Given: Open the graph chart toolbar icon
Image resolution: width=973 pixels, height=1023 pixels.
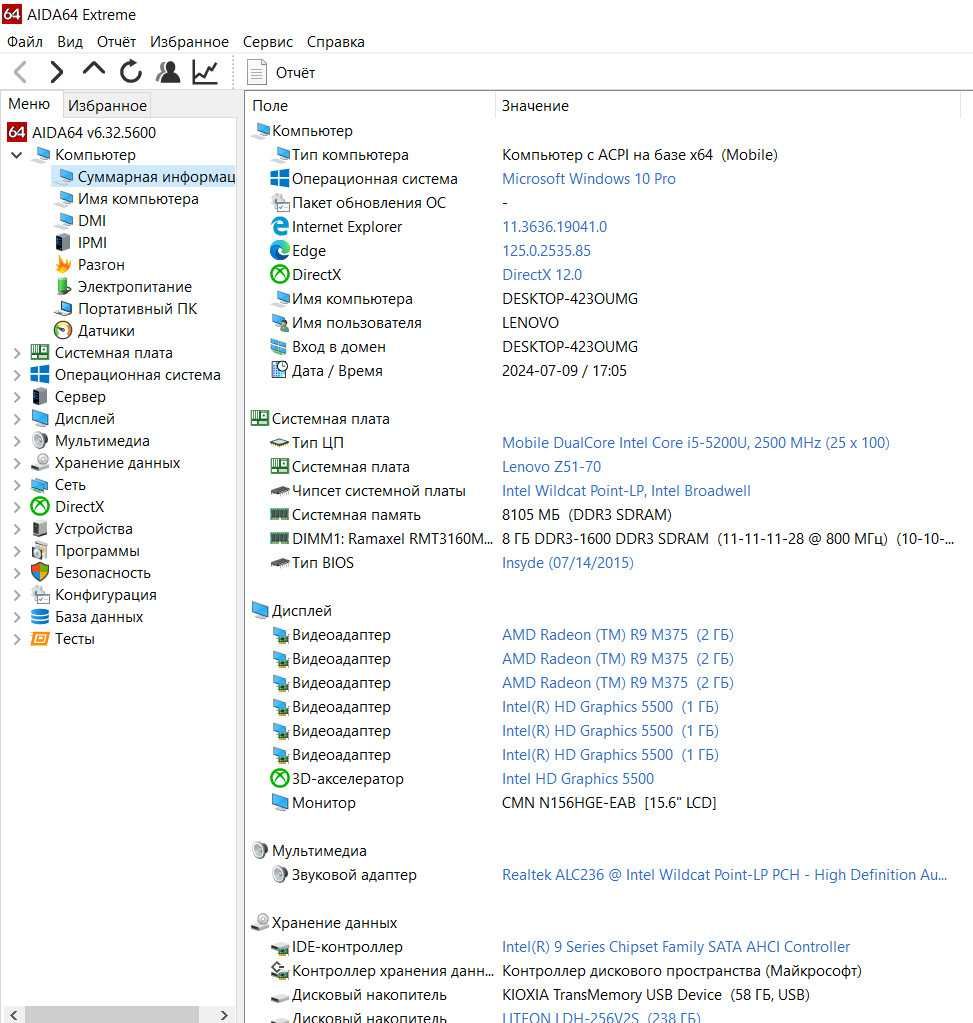Looking at the screenshot, I should [205, 72].
